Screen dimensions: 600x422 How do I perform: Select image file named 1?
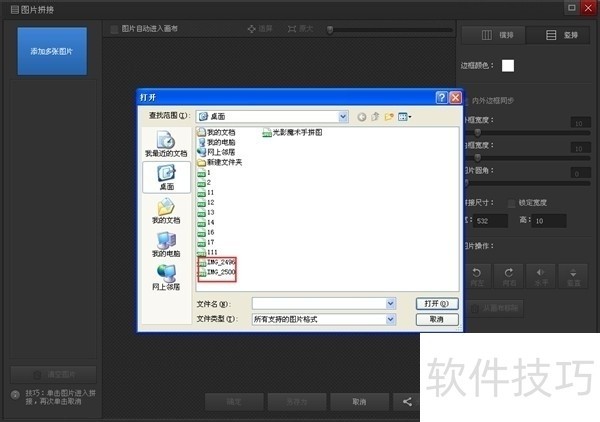tap(204, 173)
